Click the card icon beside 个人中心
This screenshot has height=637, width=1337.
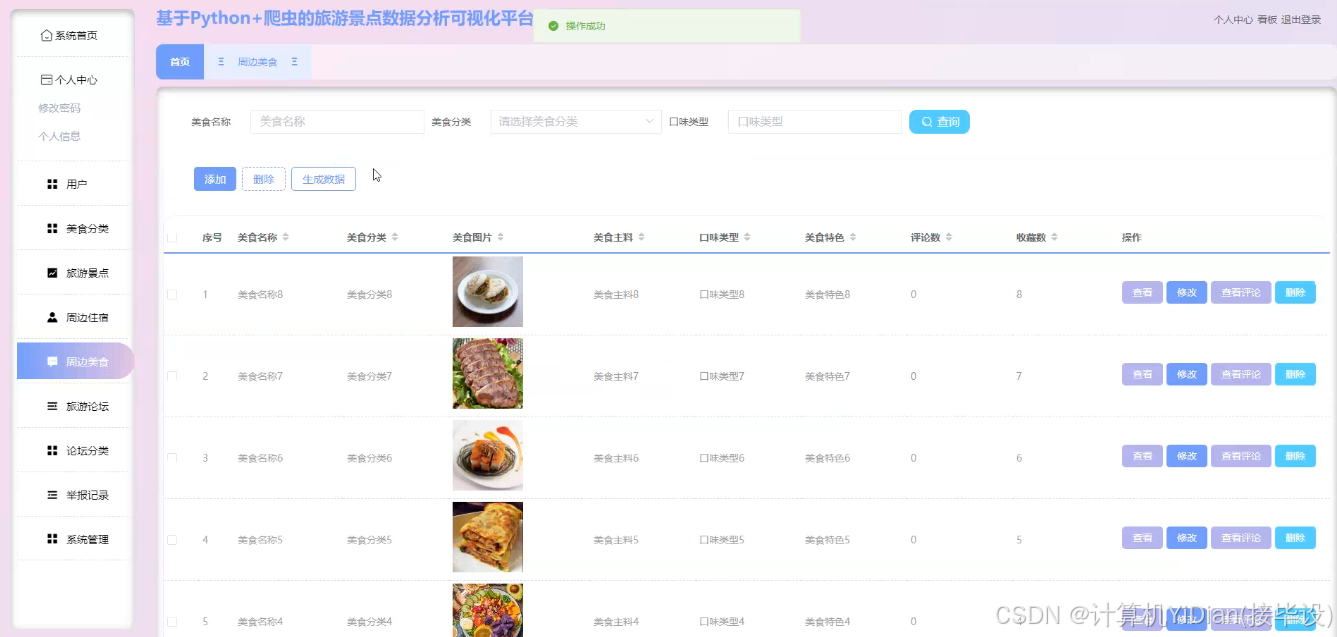tap(46, 80)
